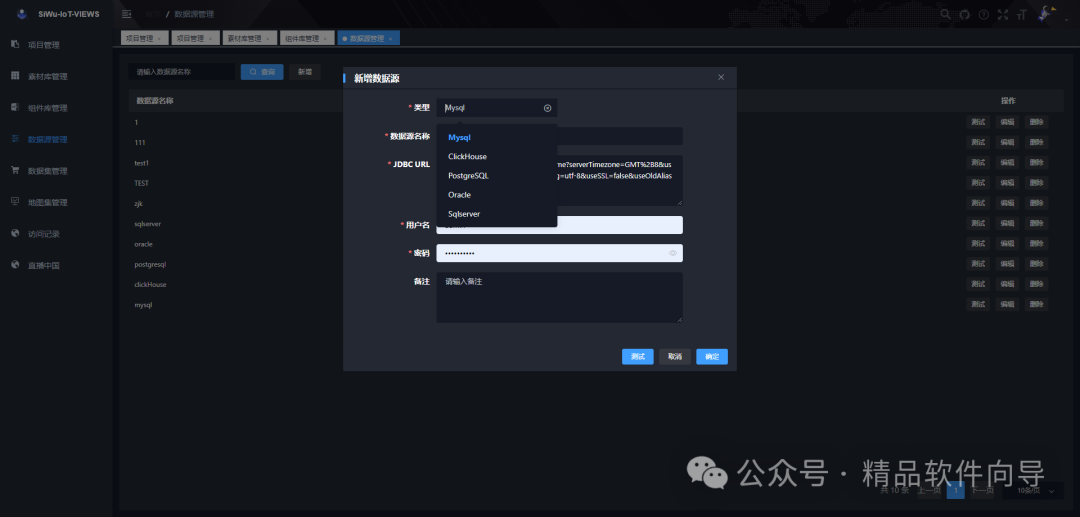Click the SiWu-IoT-VIEWS logo

58,14
